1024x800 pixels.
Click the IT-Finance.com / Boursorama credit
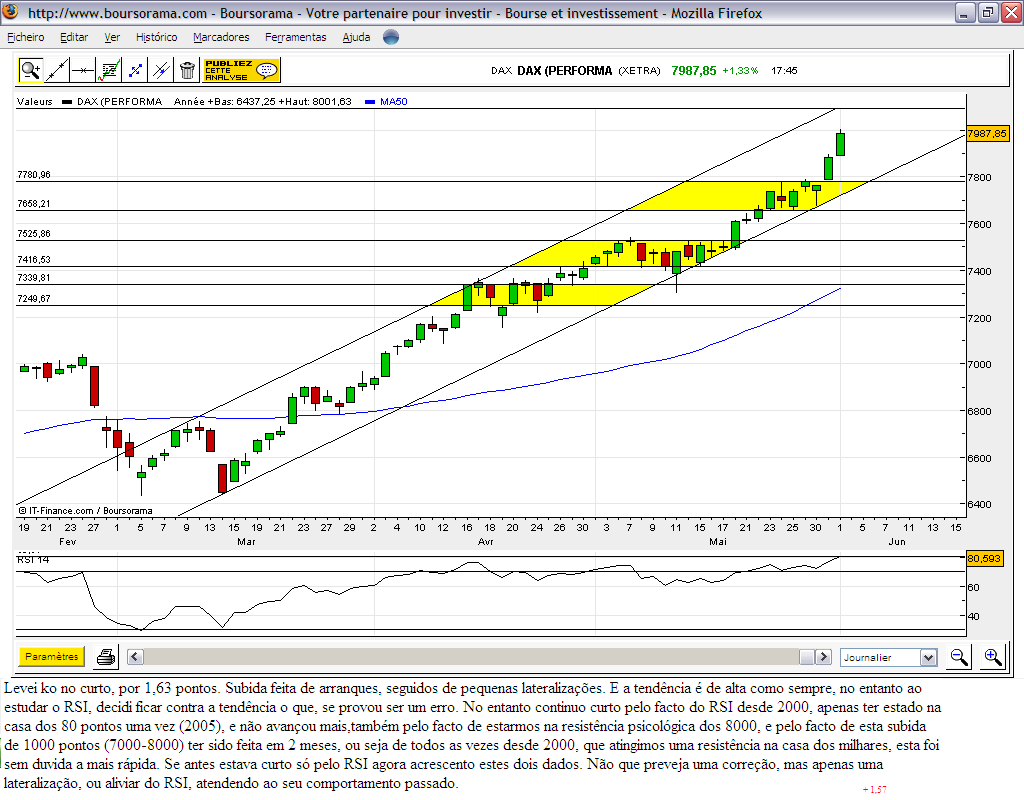pyautogui.click(x=85, y=511)
